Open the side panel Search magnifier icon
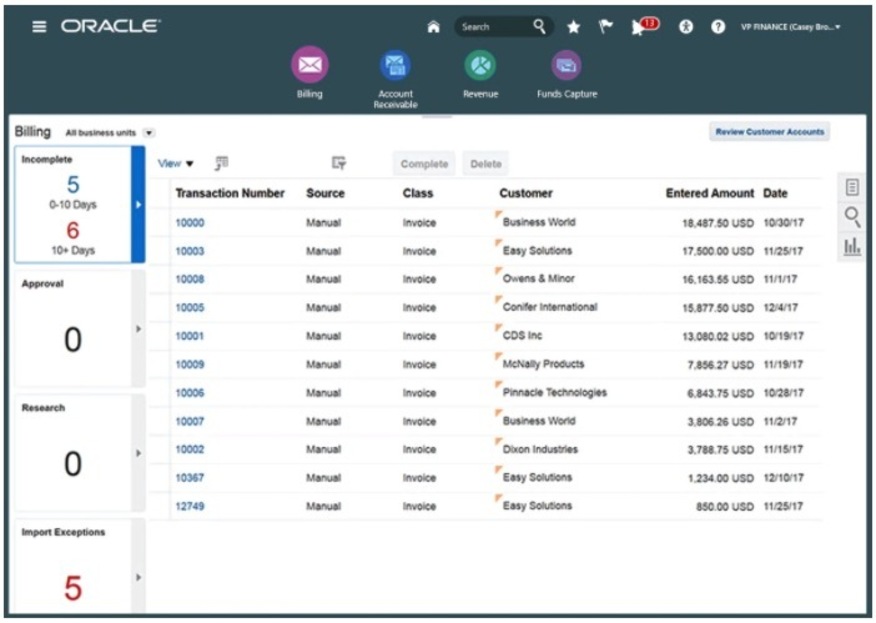This screenshot has height=623, width=876. (853, 216)
